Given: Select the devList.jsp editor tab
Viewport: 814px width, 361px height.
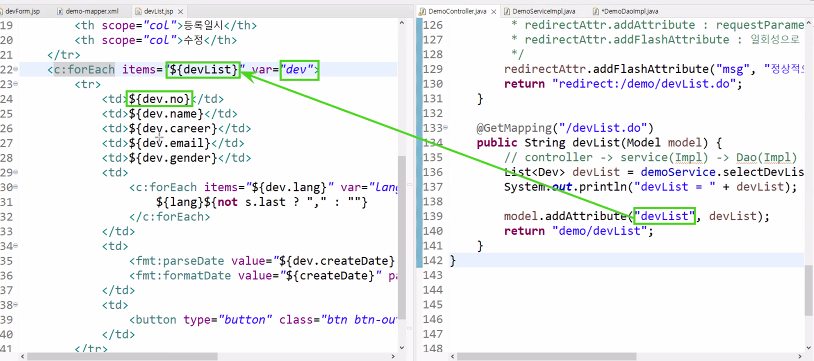Looking at the screenshot, I should 157,11.
